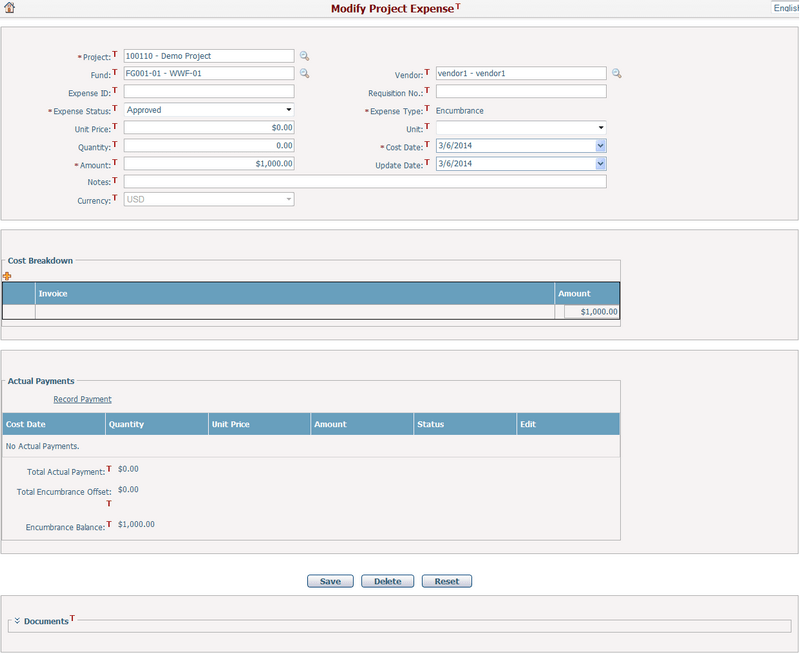Open the Record Payment link

(81, 399)
